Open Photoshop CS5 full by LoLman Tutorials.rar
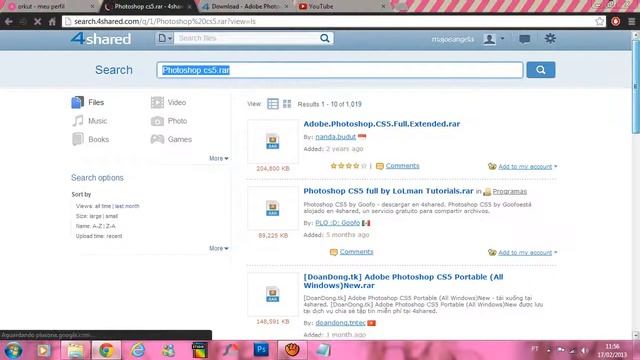 tap(388, 191)
